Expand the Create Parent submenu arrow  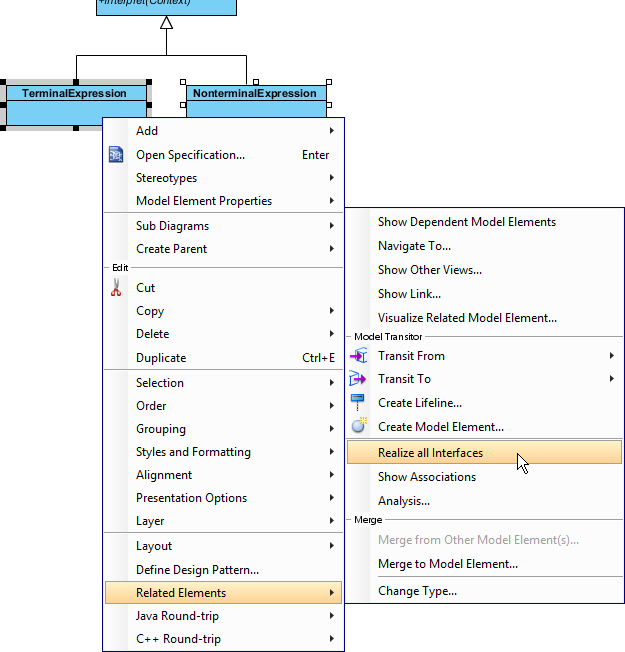tap(332, 248)
